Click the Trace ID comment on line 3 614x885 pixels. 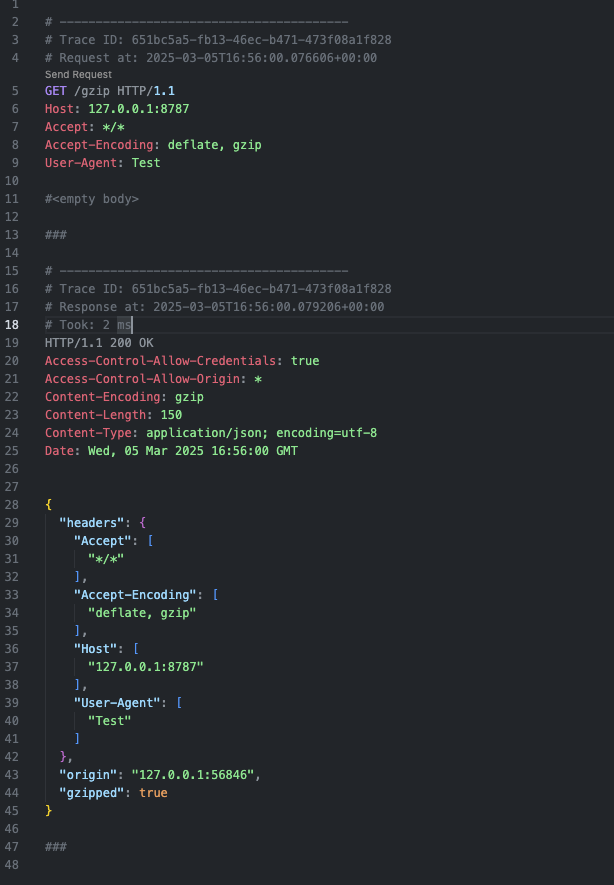[218, 40]
